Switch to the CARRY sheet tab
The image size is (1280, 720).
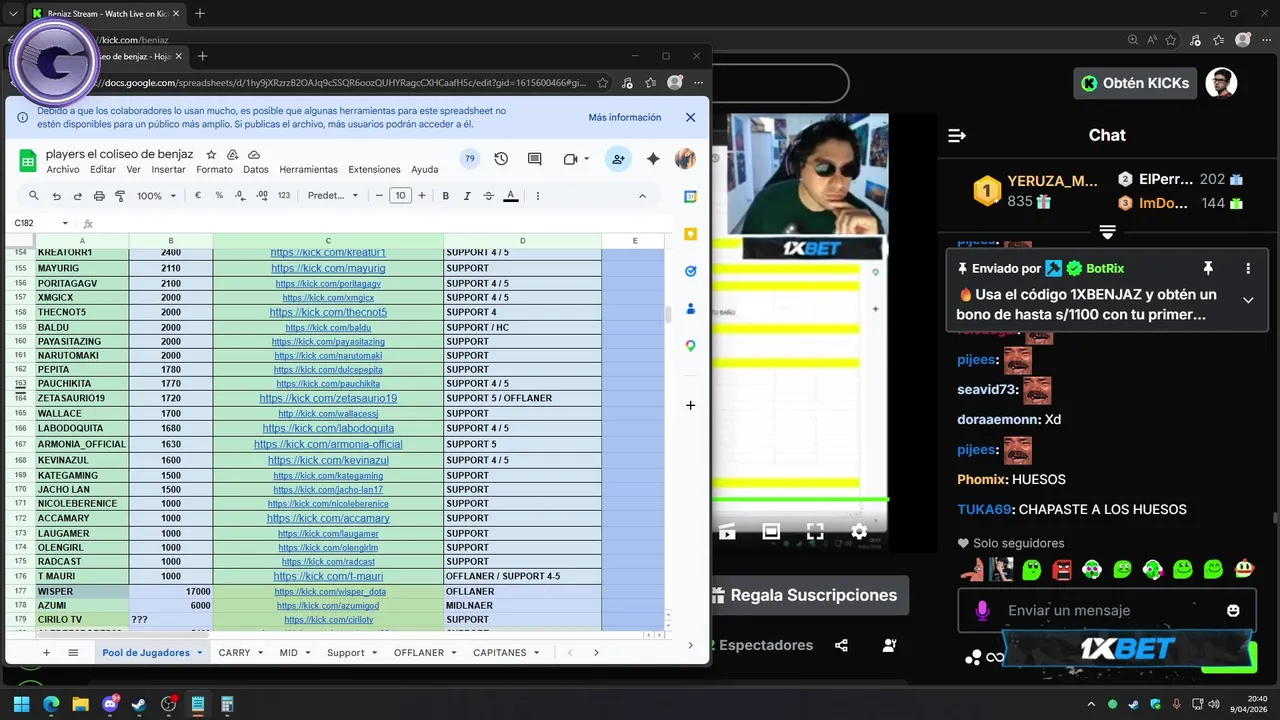(234, 652)
